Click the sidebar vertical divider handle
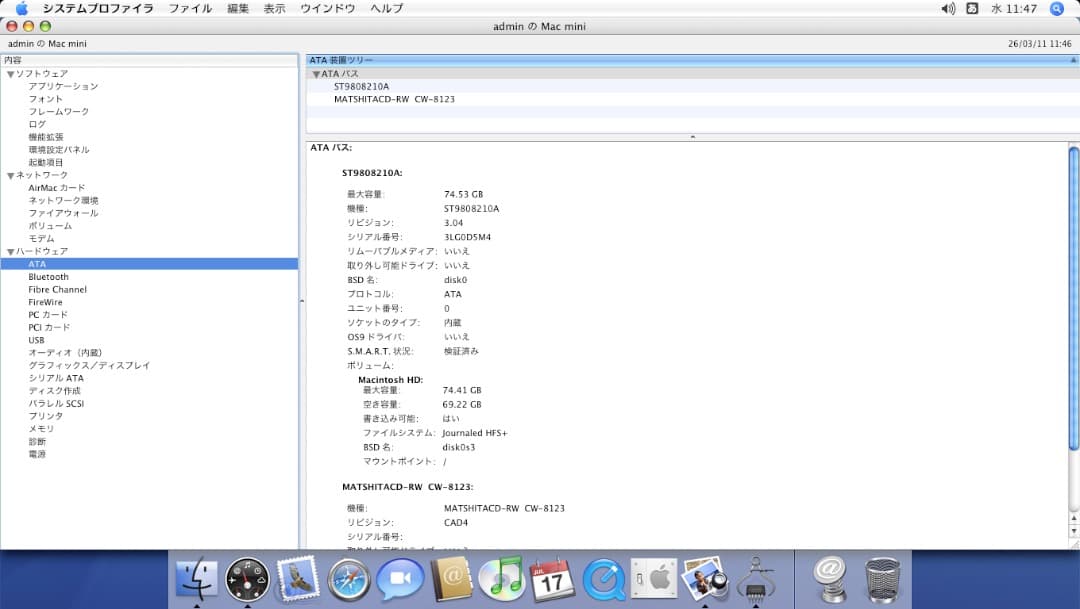1080x609 pixels. (x=302, y=301)
